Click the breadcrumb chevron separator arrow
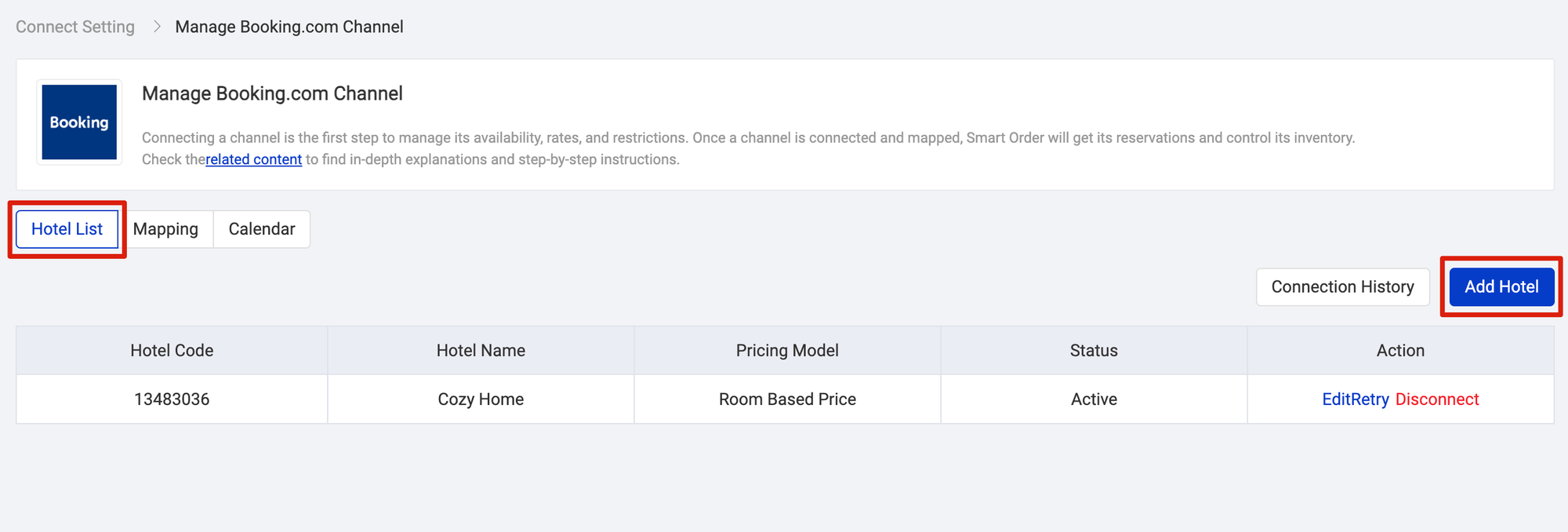Viewport: 1568px width, 532px height. [x=157, y=27]
